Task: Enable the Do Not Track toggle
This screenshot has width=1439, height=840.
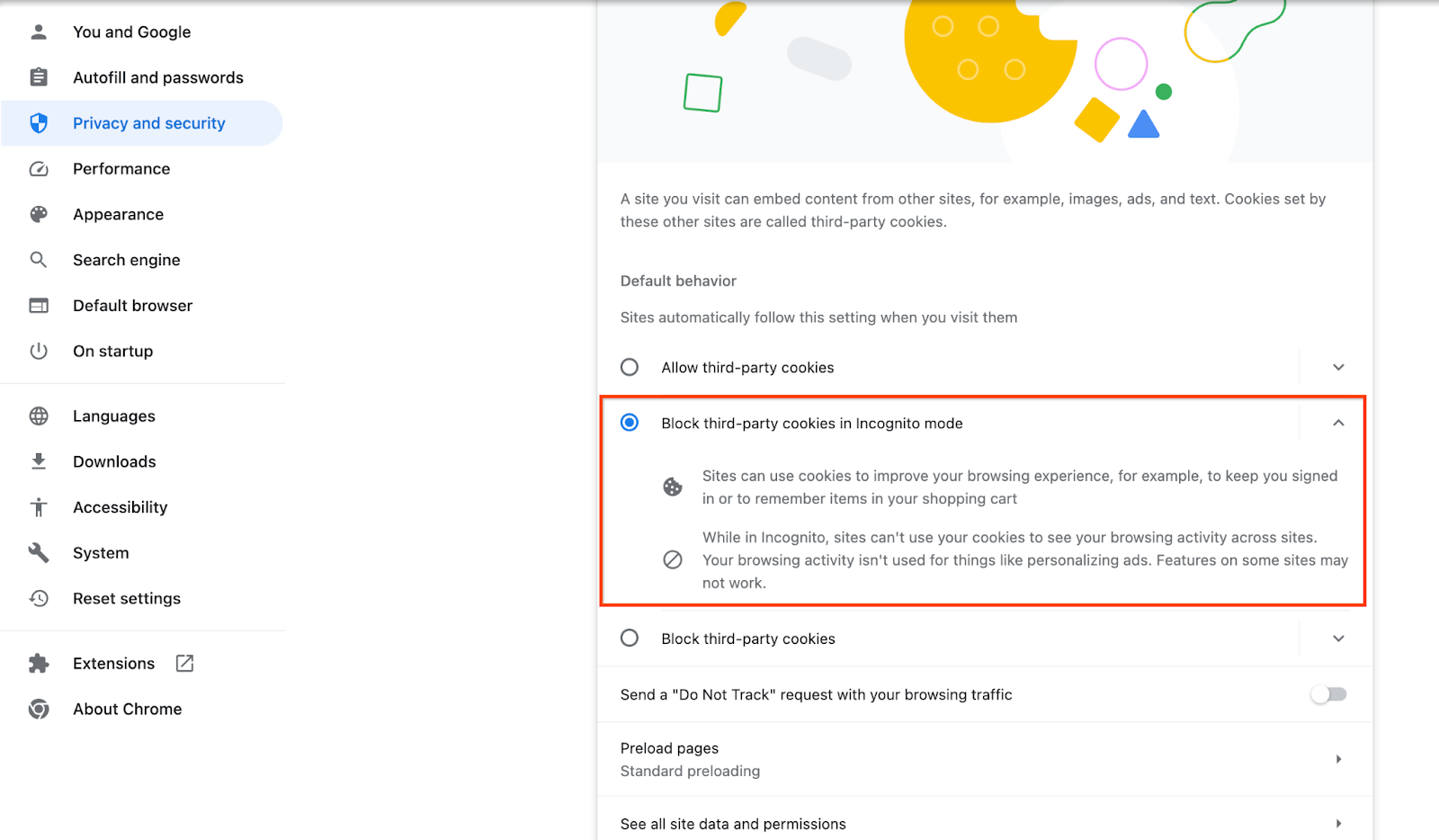Action: click(x=1328, y=694)
